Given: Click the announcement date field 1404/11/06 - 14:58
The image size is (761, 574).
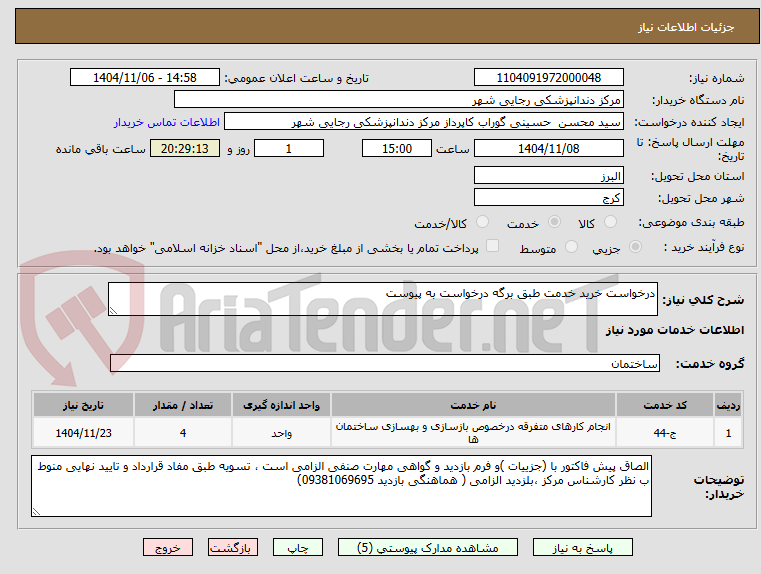Looking at the screenshot, I should point(145,78).
